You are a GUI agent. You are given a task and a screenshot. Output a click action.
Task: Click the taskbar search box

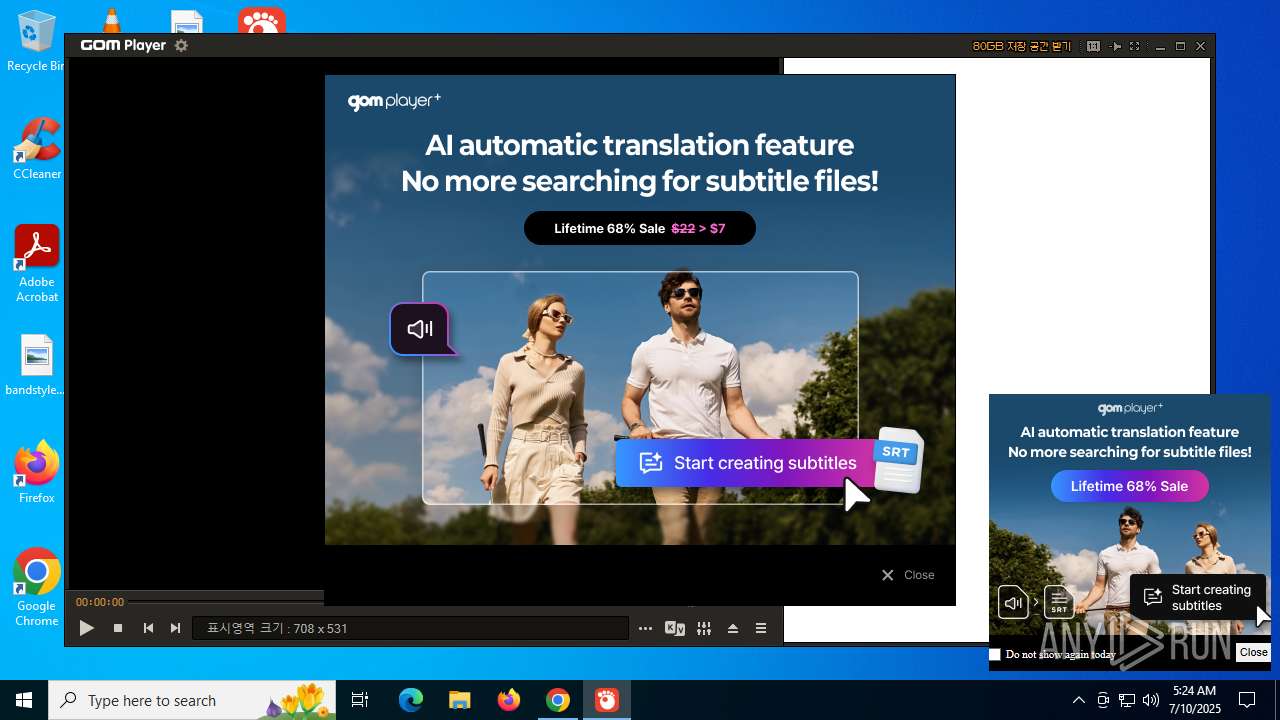pos(194,700)
